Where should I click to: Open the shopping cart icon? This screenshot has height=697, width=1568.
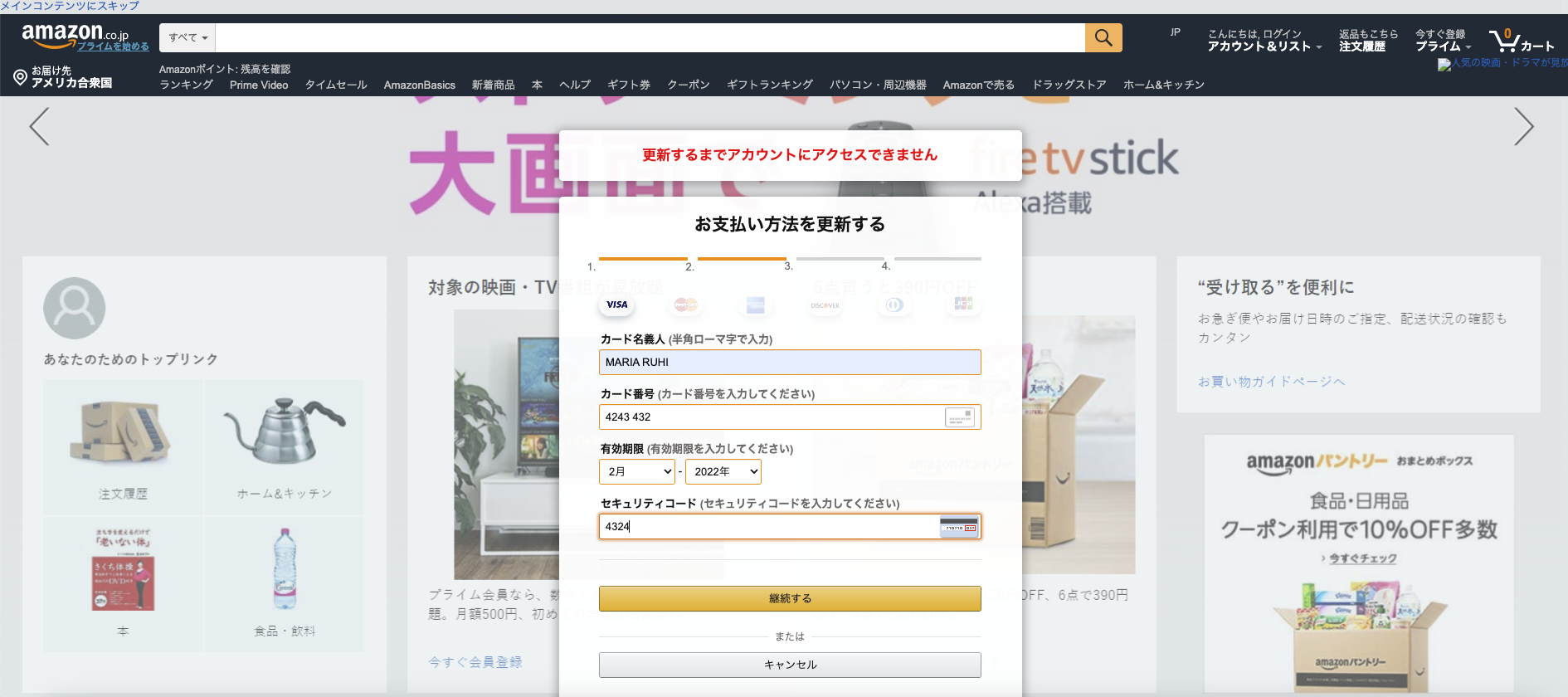(1505, 40)
